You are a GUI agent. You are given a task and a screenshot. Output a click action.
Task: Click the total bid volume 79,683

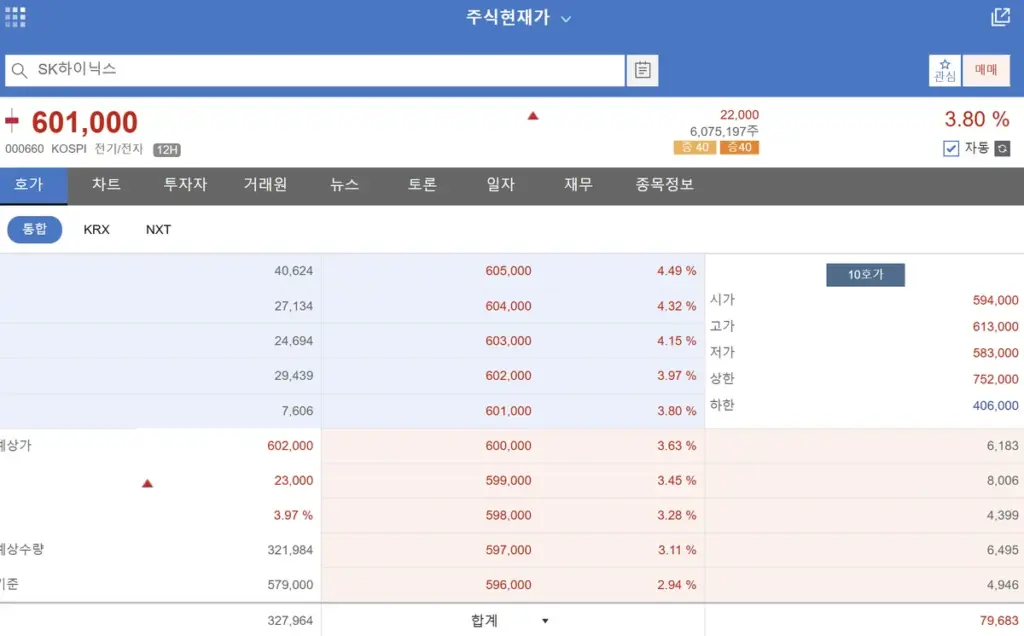tap(999, 621)
